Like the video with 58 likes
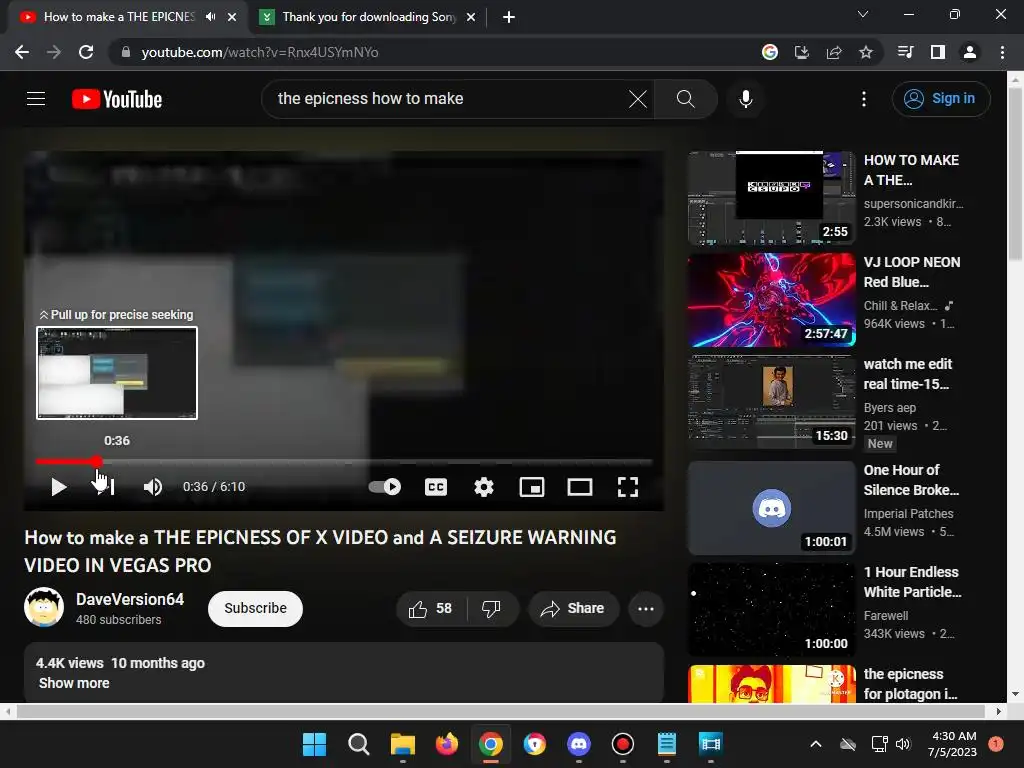 click(430, 609)
